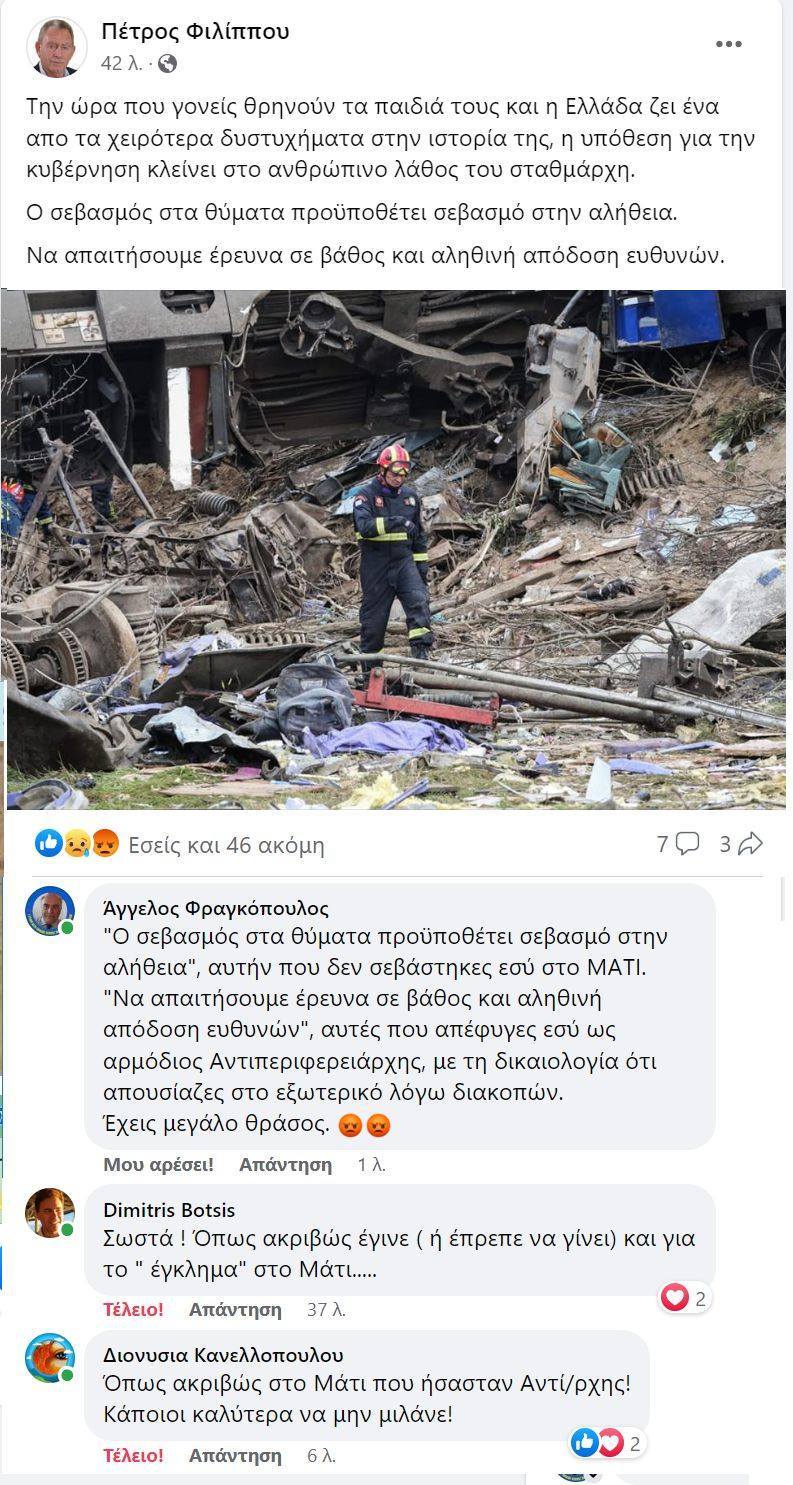The width and height of the screenshot is (793, 1485).
Task: Click the globe public audience icon
Action: point(168,64)
